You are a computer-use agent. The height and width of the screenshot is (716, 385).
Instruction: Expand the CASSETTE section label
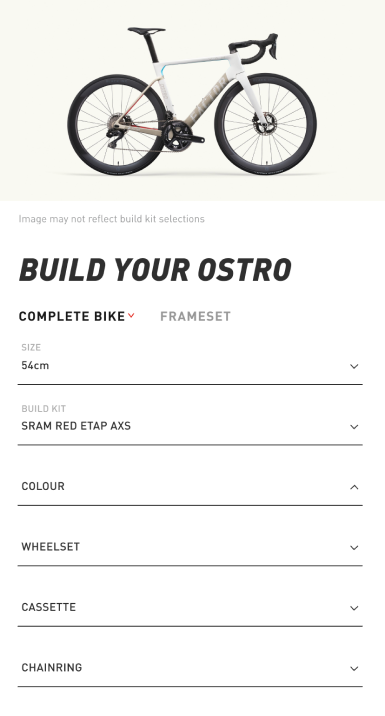(48, 607)
